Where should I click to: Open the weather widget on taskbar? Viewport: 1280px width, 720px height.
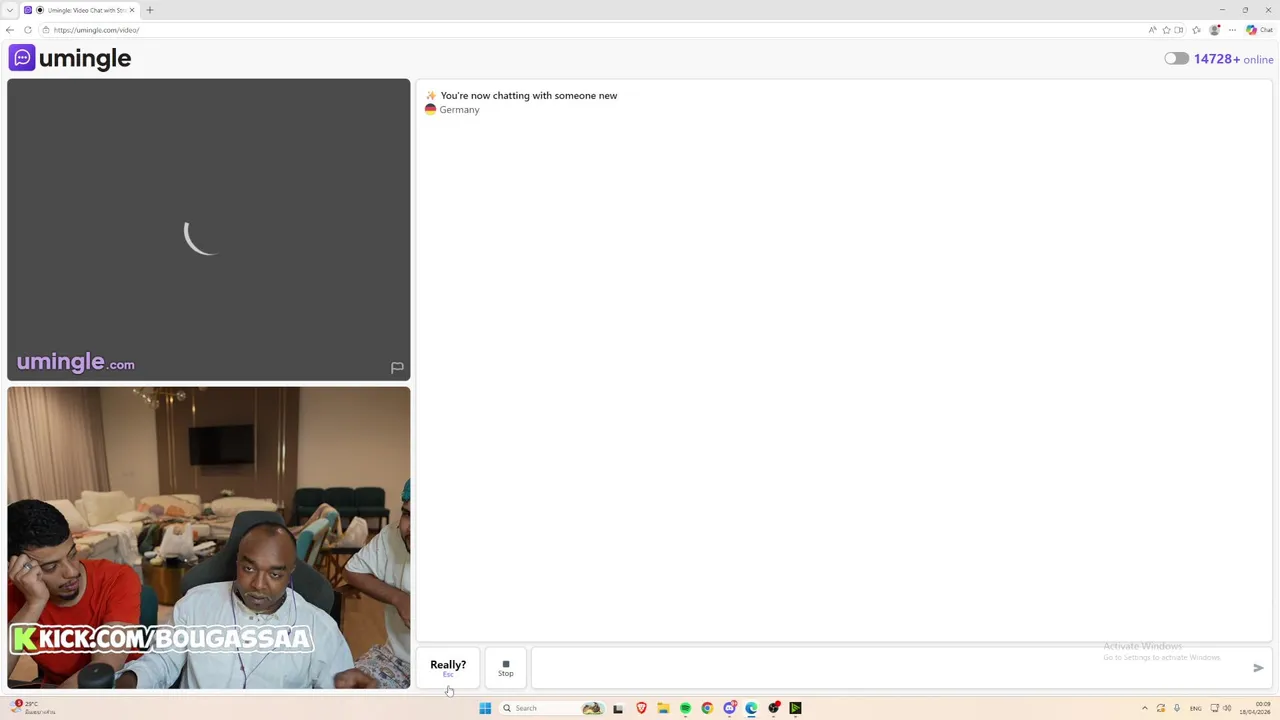point(33,708)
